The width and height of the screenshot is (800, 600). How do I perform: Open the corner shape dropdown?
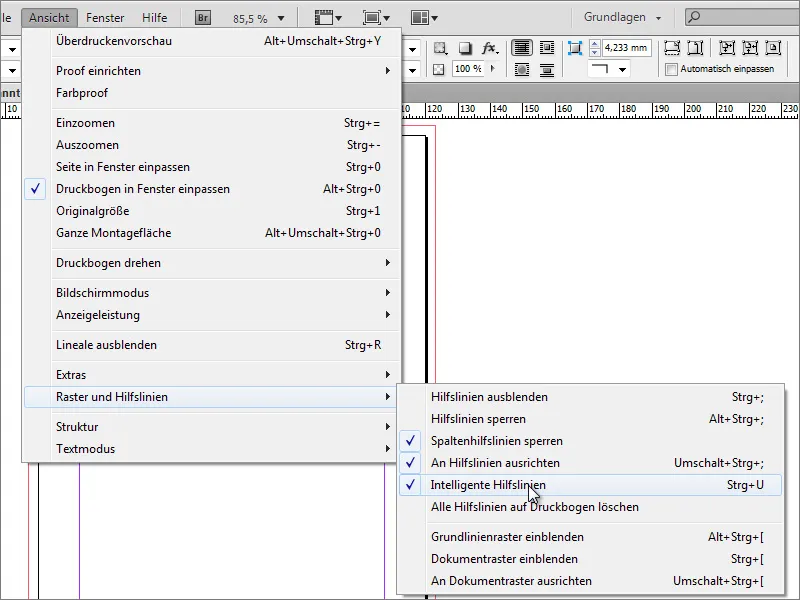coord(622,69)
